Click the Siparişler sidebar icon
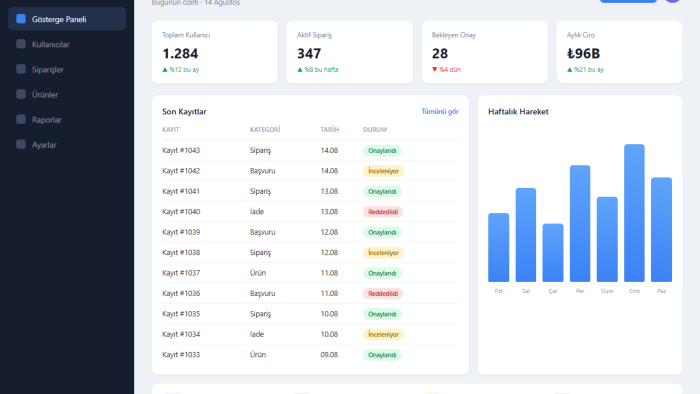 [21, 69]
